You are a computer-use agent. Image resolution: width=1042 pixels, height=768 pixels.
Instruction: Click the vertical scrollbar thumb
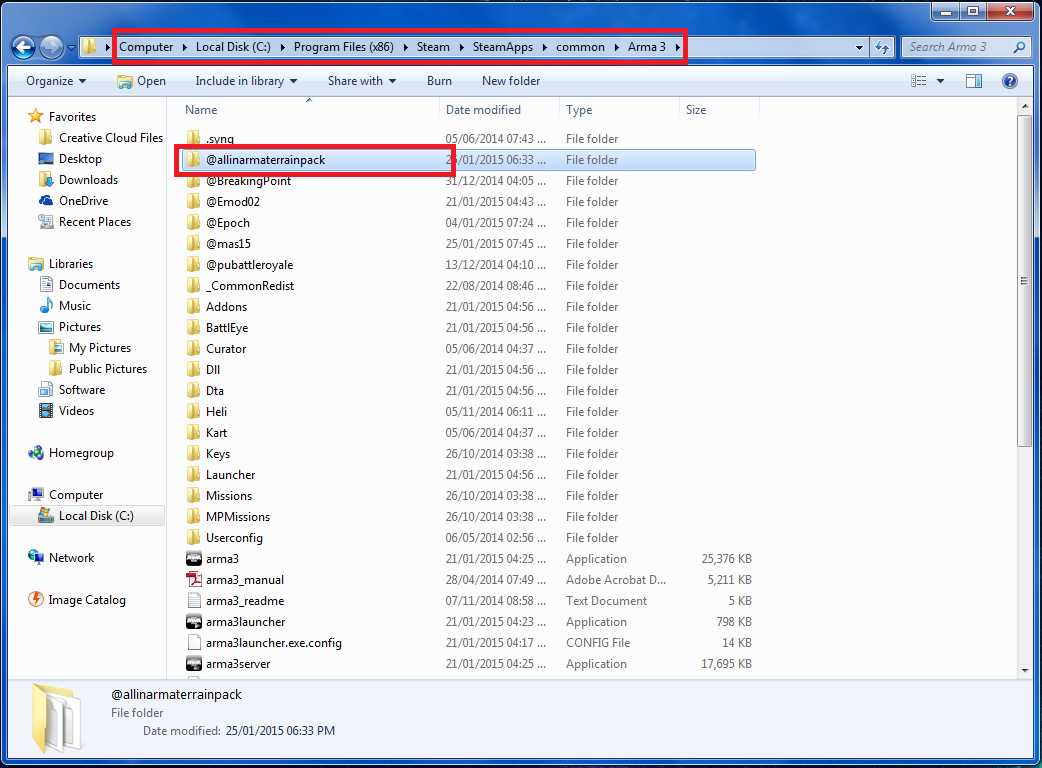pos(1024,280)
